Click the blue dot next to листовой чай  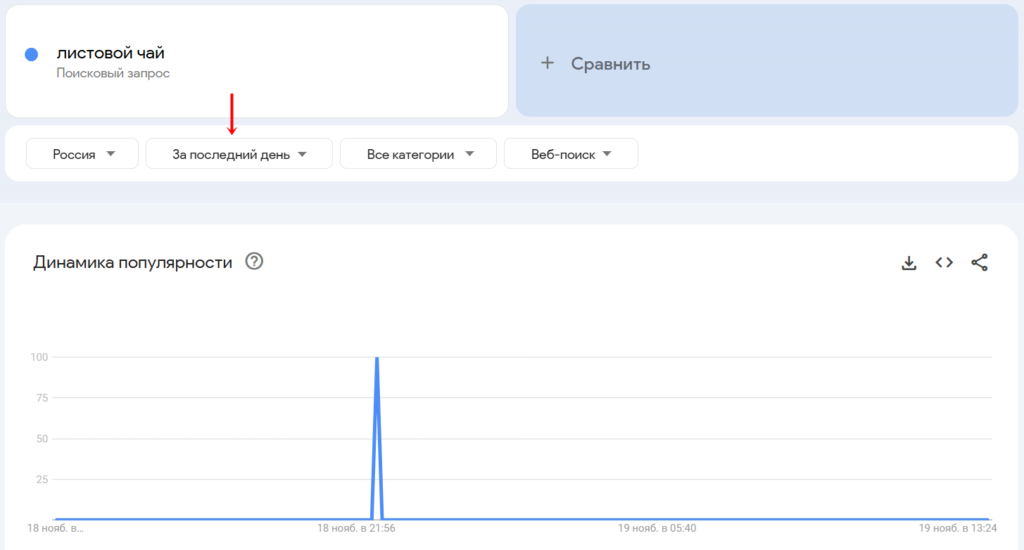point(31,54)
